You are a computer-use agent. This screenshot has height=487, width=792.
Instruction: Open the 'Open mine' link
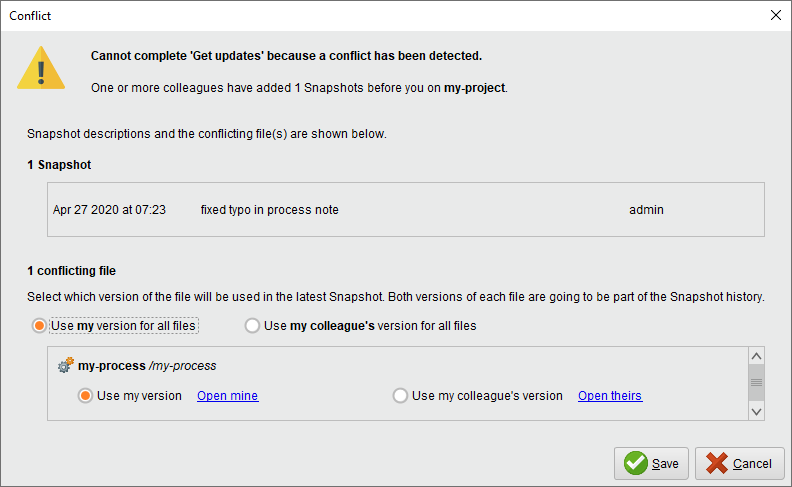coord(227,396)
